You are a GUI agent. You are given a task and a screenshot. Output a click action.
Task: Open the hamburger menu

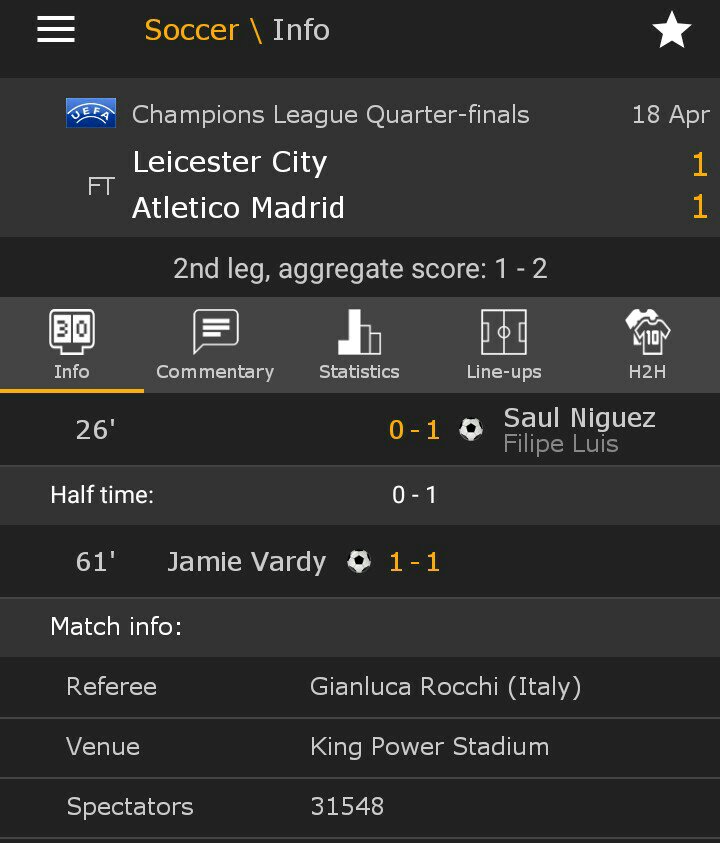click(56, 30)
